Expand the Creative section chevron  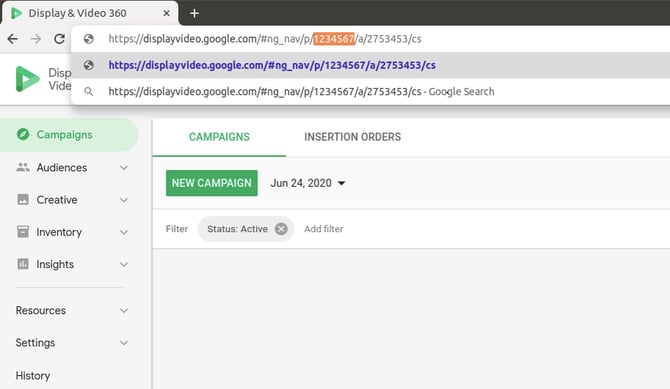pos(123,200)
